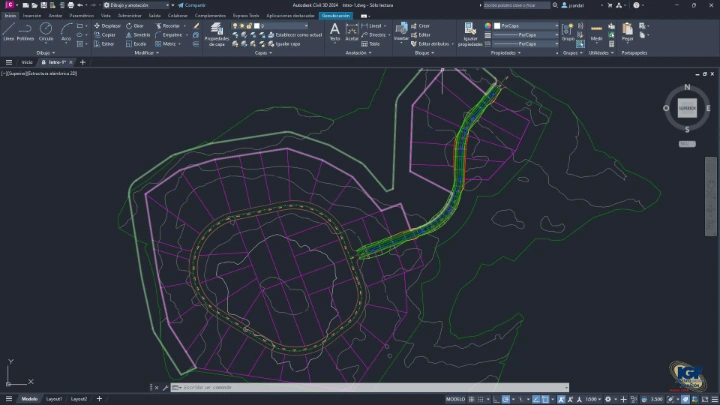Open the lineweight PorCapa dropdown

pos(526,35)
